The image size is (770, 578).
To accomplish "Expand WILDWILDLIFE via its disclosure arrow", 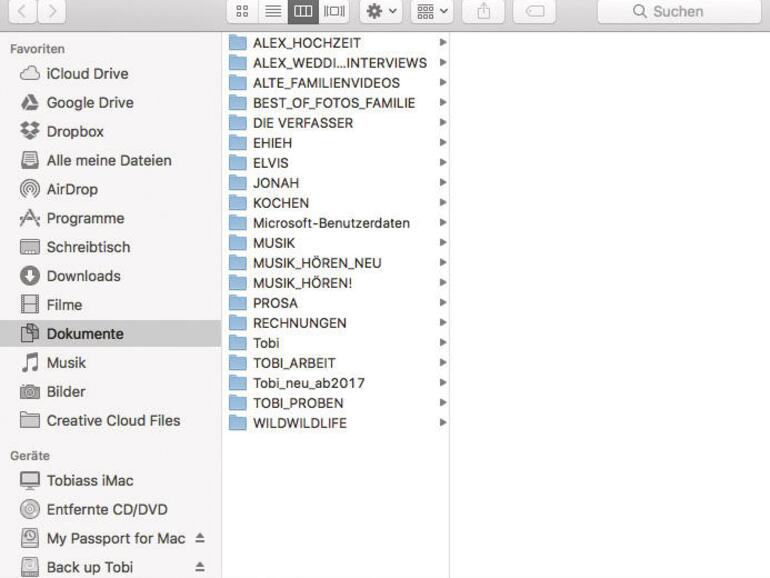I will (442, 423).
